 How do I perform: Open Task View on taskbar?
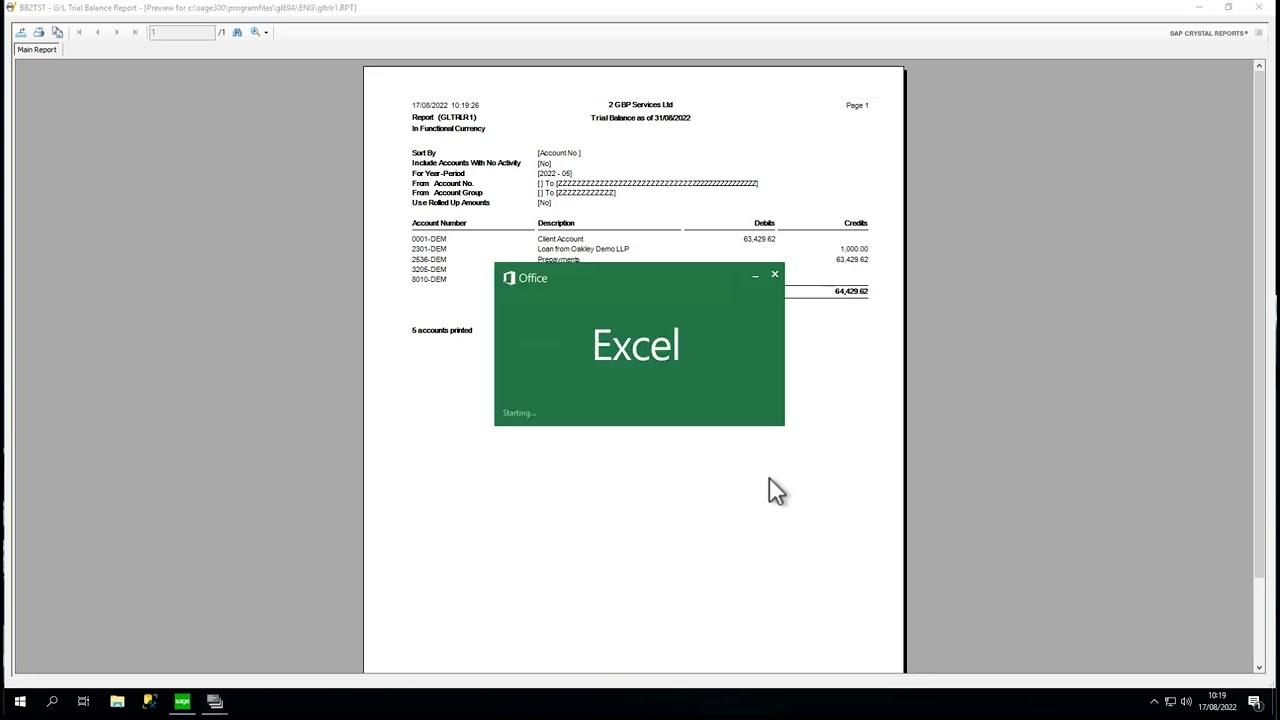(84, 702)
